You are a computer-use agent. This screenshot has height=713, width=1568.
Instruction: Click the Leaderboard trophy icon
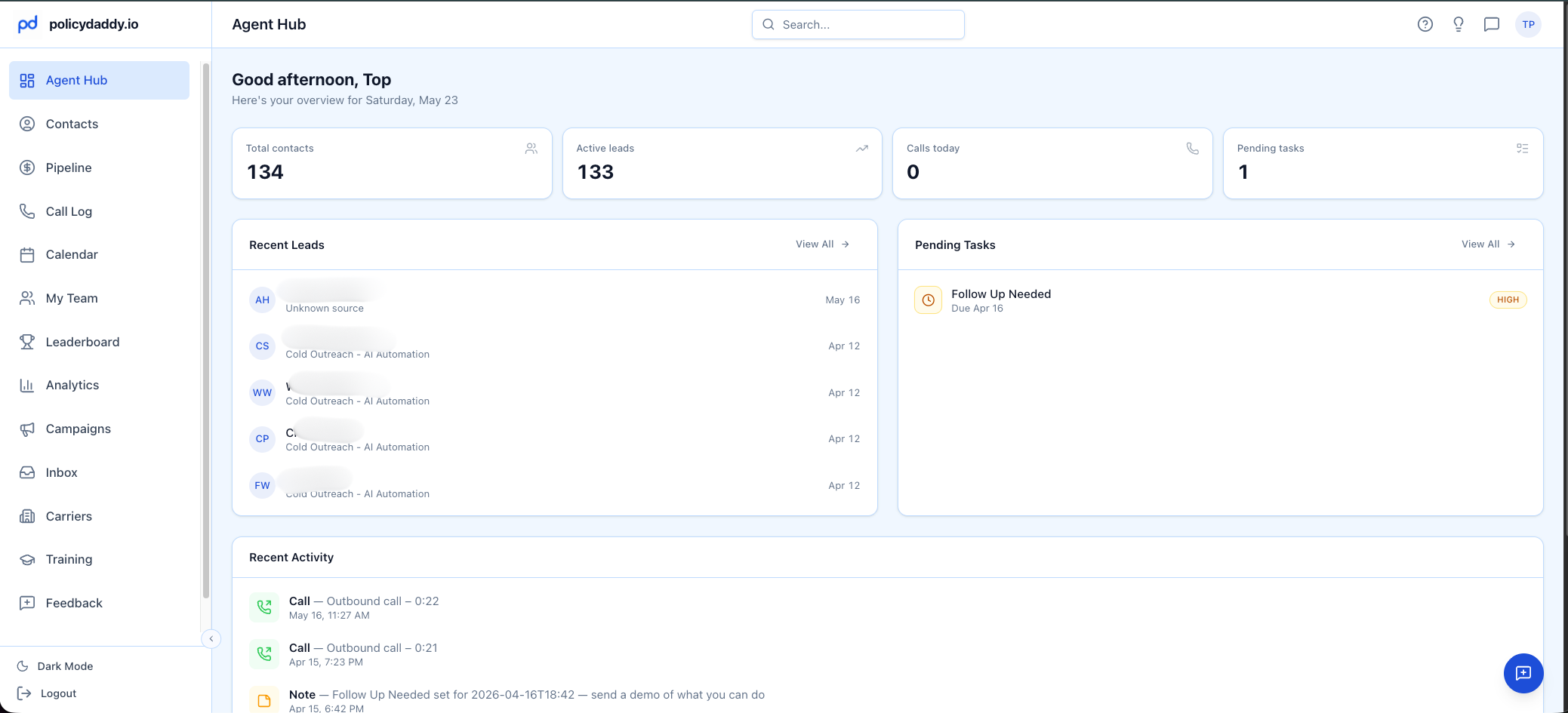27,342
